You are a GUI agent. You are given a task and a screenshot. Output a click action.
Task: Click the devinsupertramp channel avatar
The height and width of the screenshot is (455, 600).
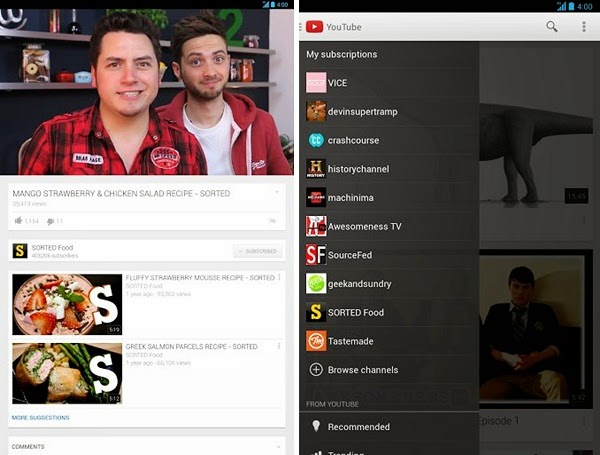point(316,111)
